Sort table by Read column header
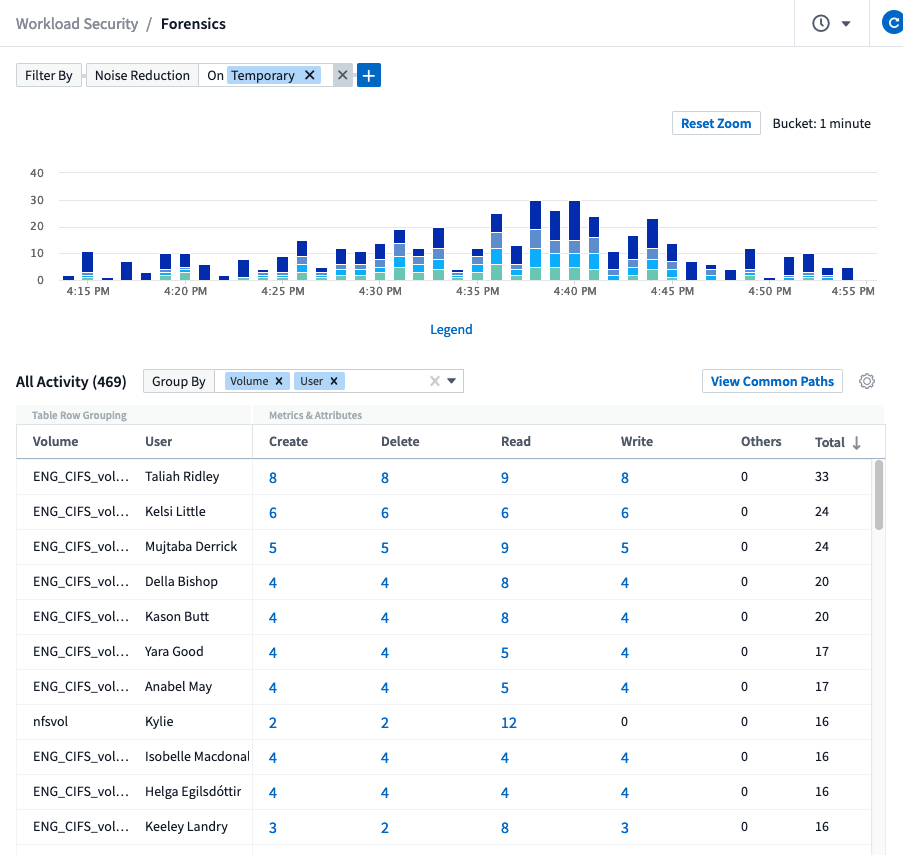 pyautogui.click(x=516, y=441)
